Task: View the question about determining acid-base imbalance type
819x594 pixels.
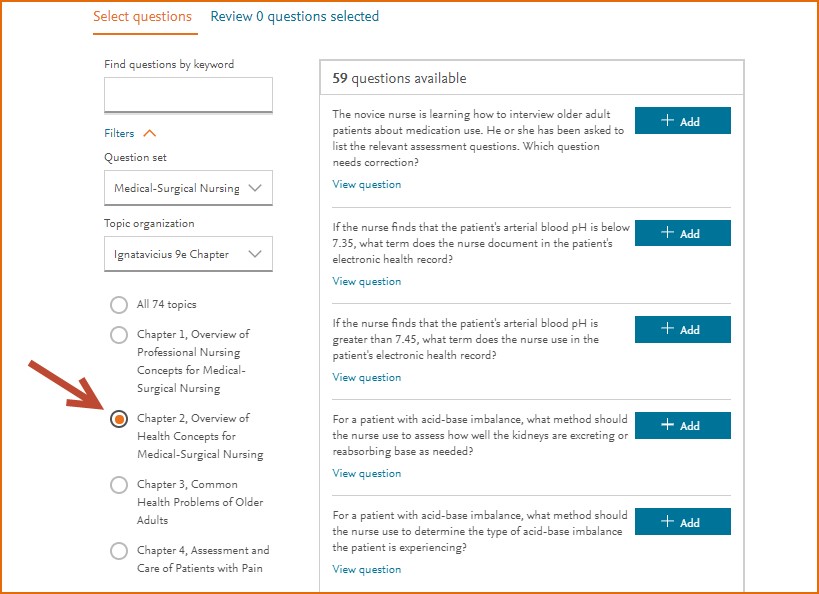Action: (x=366, y=569)
